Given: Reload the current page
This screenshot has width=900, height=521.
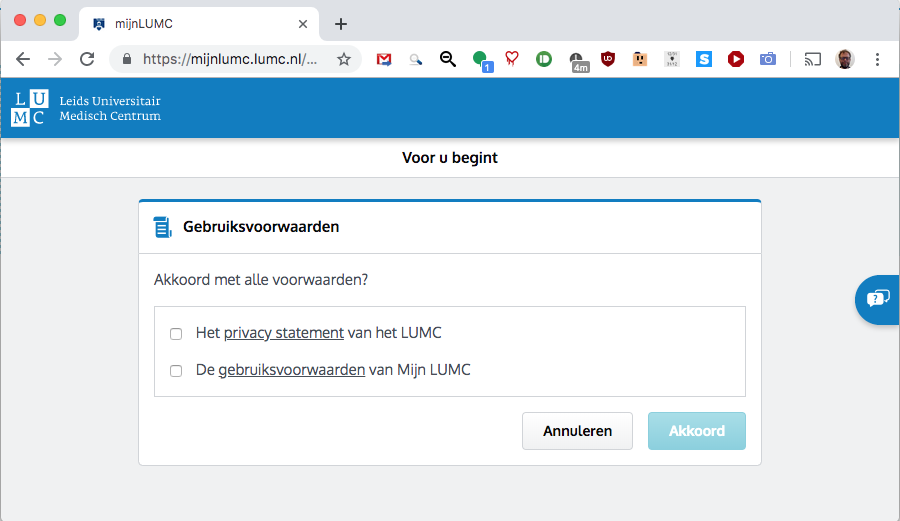Looking at the screenshot, I should 87,59.
